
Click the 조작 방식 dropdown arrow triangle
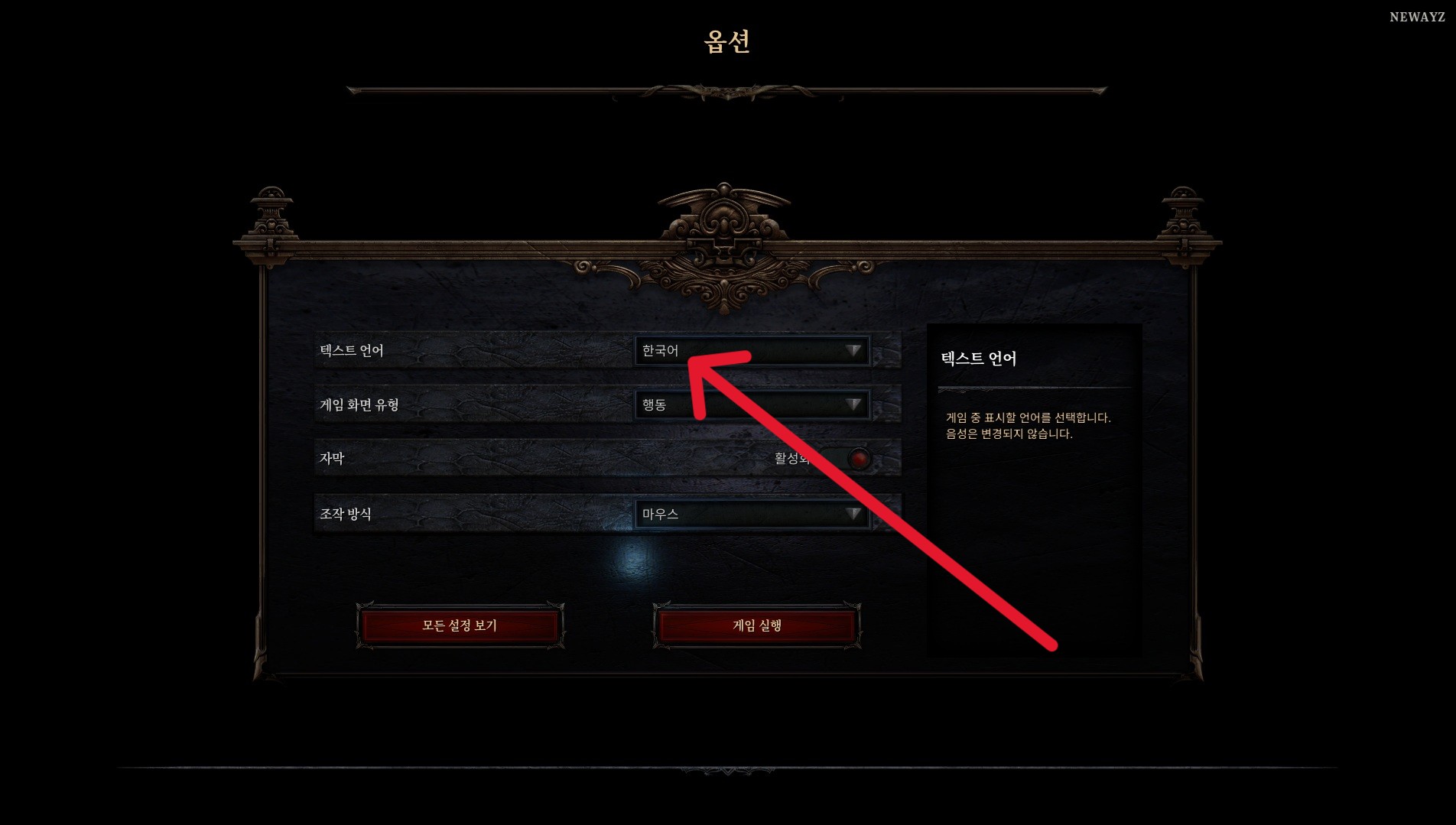coord(853,514)
